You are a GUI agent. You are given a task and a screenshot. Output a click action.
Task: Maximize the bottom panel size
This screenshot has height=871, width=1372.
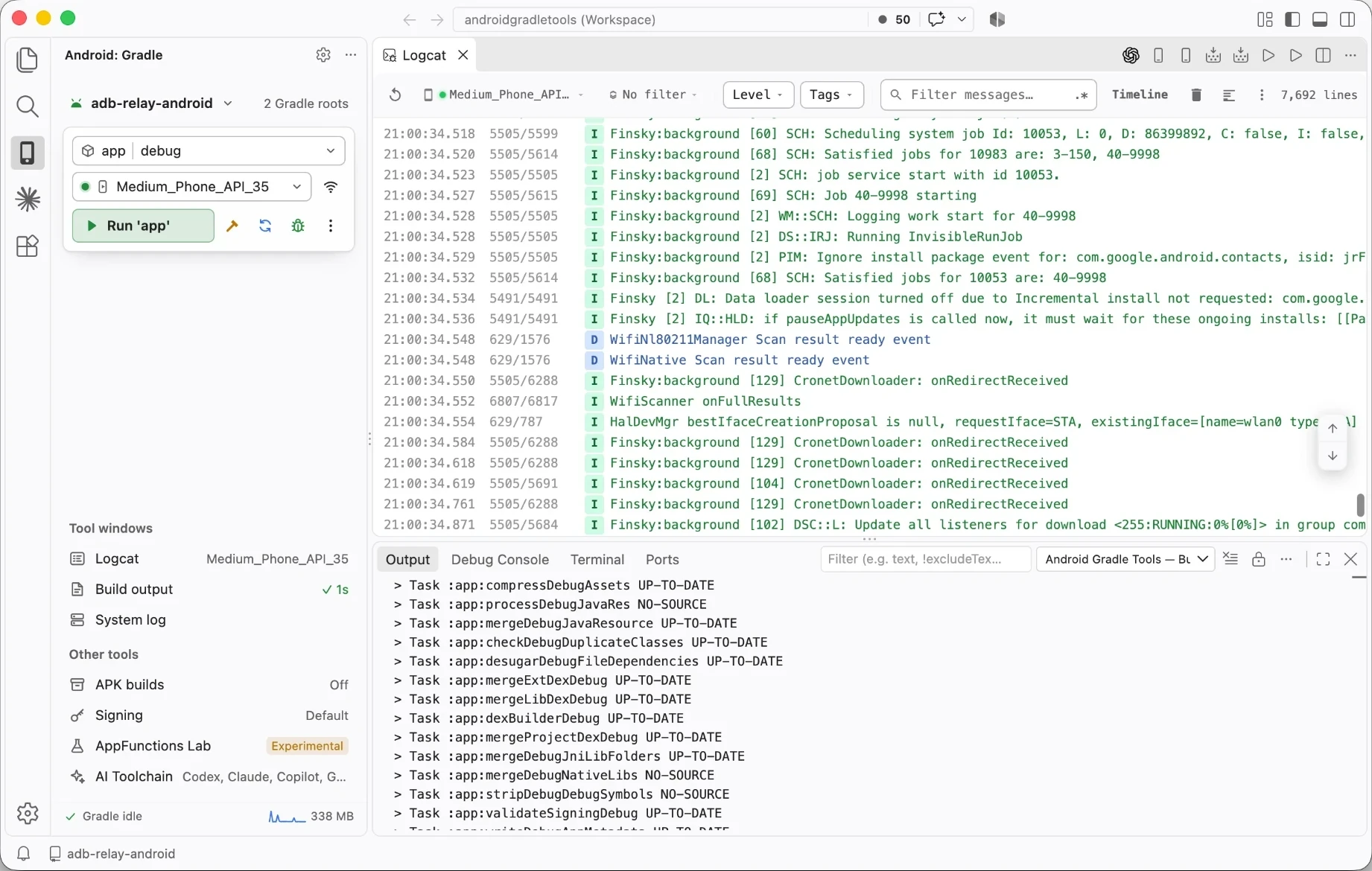coord(1323,559)
